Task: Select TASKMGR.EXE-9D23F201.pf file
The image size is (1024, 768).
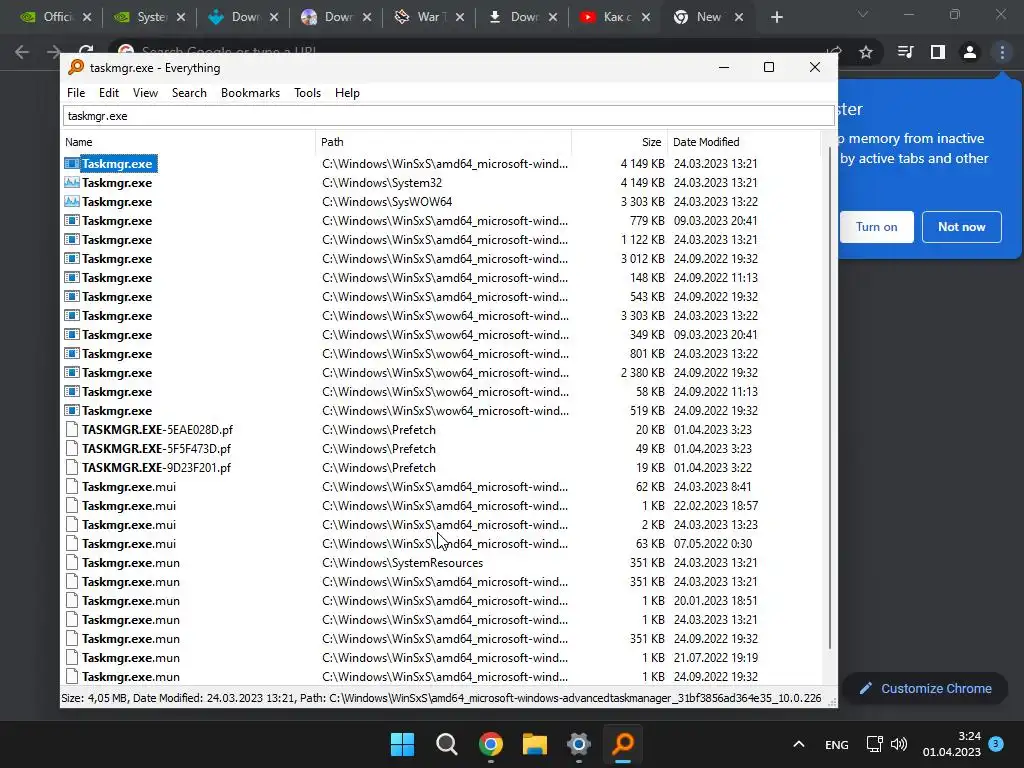Action: coord(441,468)
